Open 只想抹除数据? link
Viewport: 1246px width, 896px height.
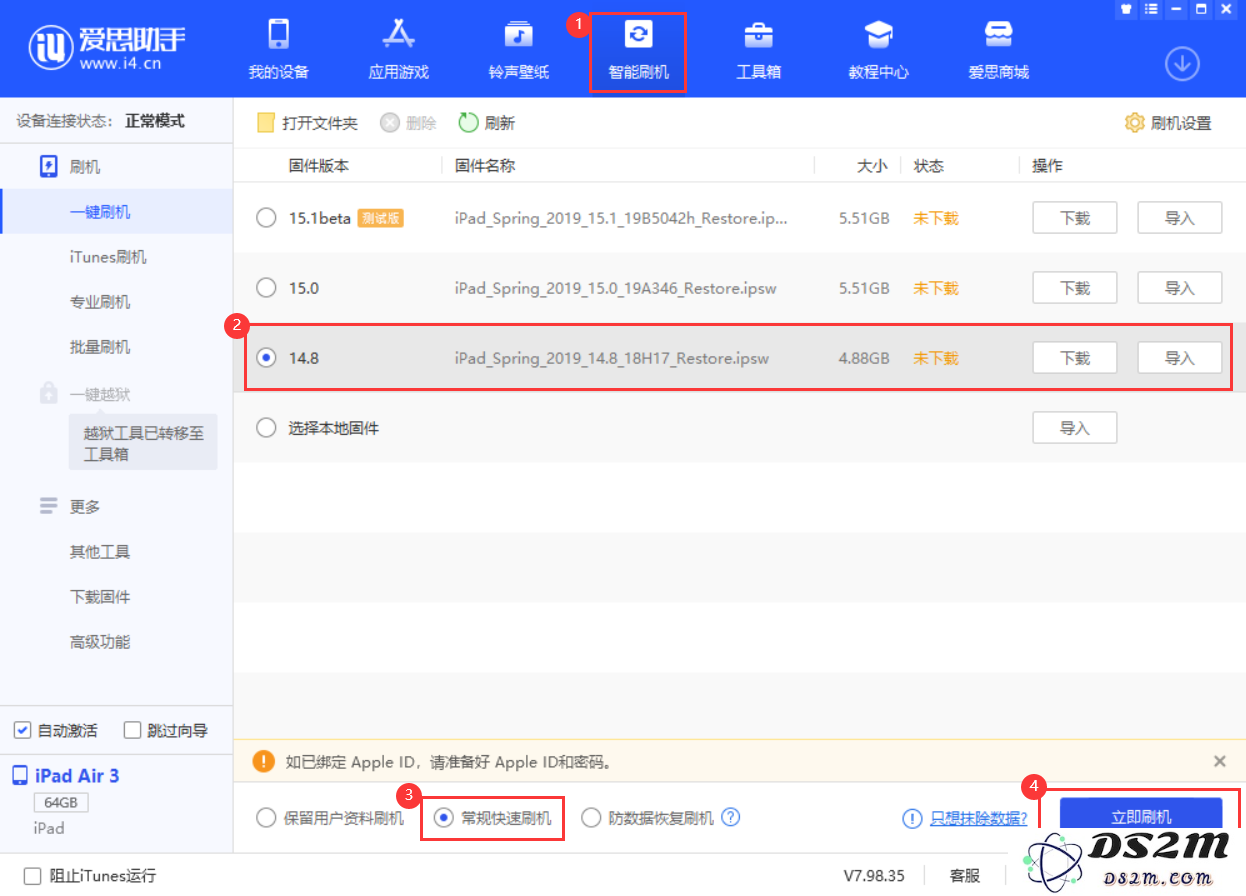[x=979, y=818]
